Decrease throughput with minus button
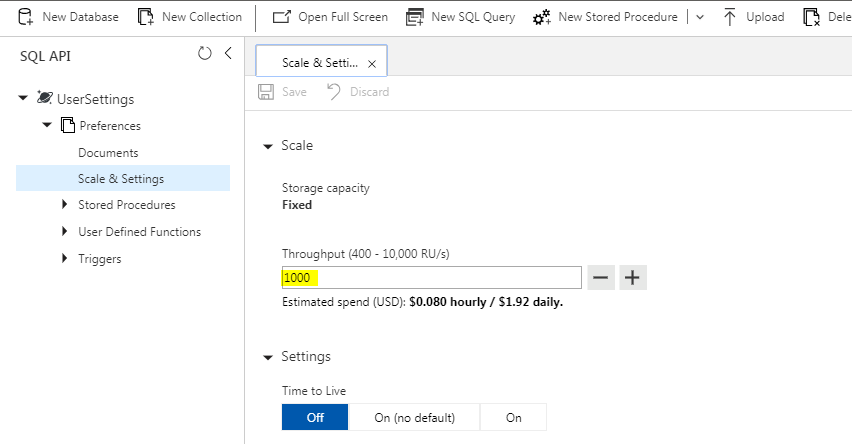This screenshot has height=444, width=852. click(x=600, y=278)
